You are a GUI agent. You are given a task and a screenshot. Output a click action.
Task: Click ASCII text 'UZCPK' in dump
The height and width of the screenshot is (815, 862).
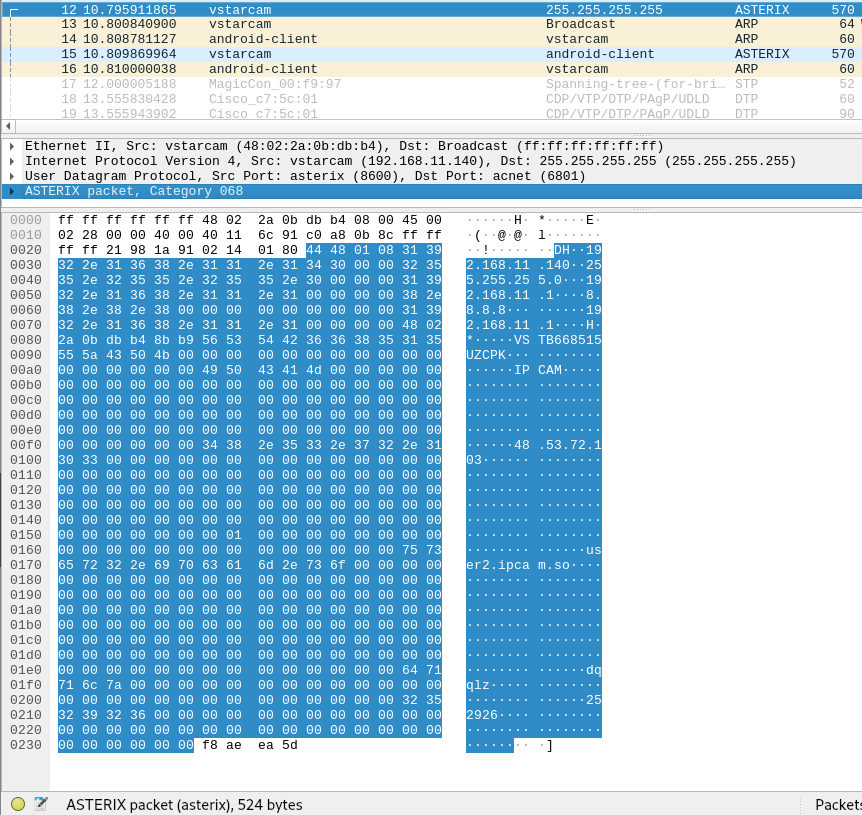(x=486, y=355)
